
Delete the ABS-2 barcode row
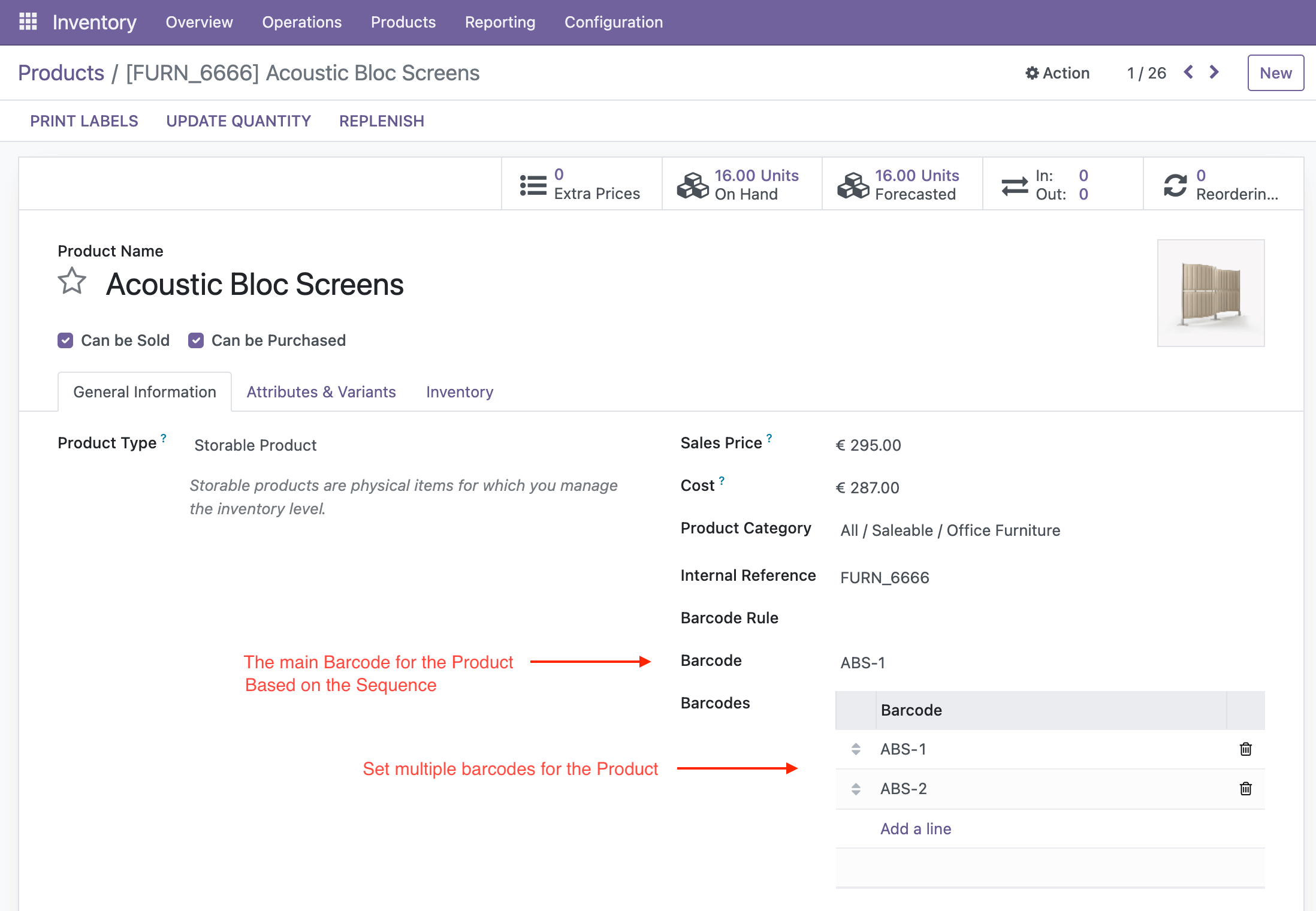pos(1245,789)
